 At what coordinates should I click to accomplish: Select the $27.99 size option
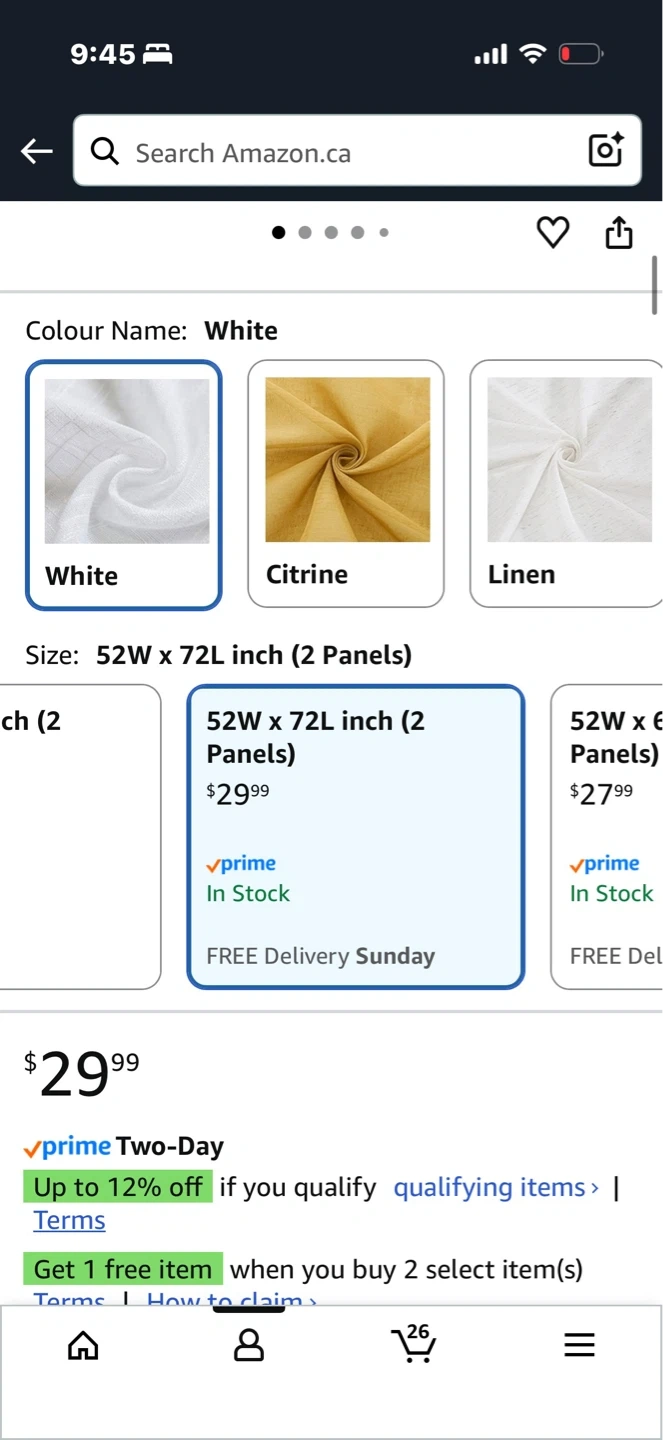click(608, 836)
